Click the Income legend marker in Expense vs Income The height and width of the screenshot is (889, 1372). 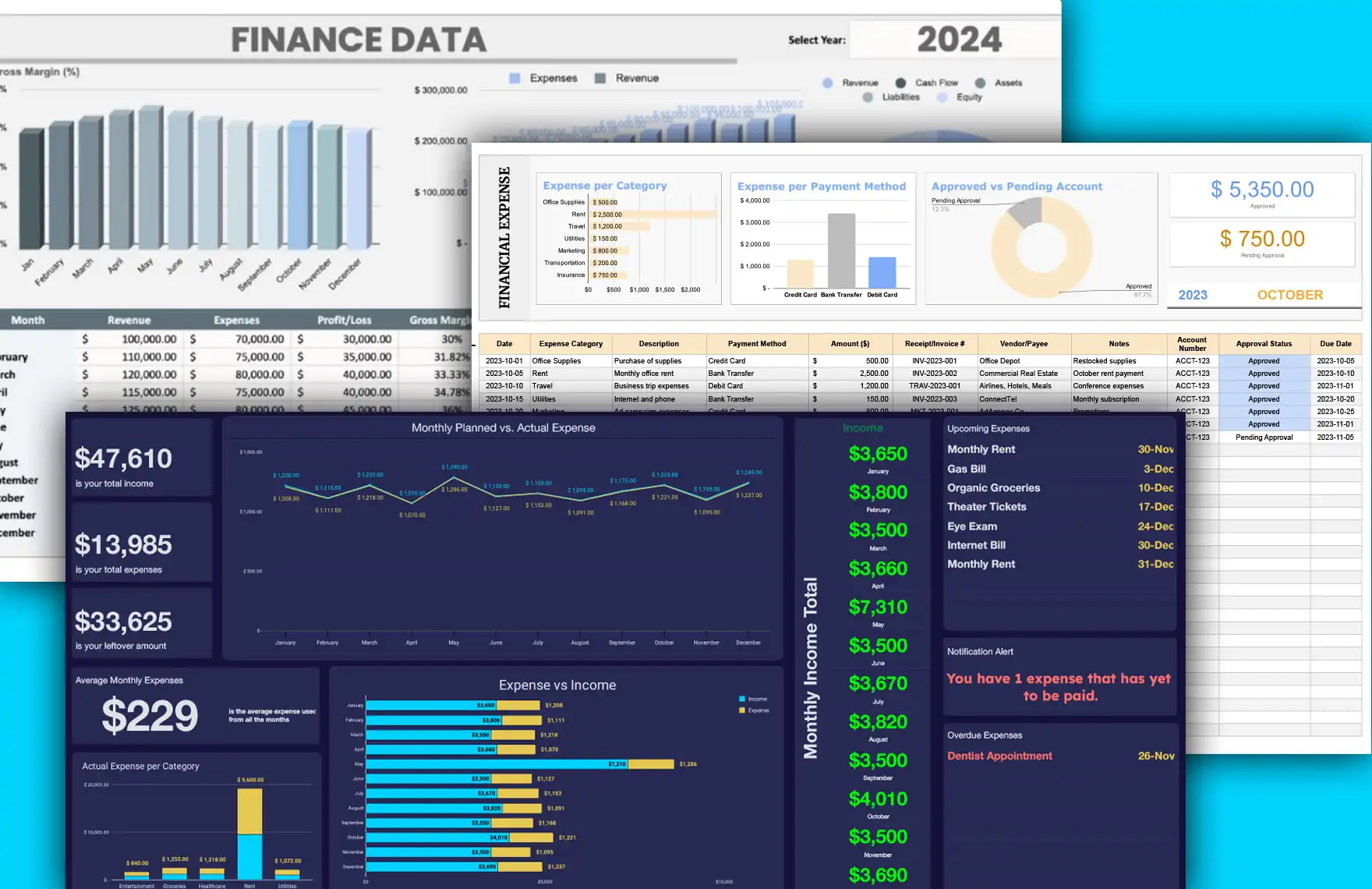[742, 699]
